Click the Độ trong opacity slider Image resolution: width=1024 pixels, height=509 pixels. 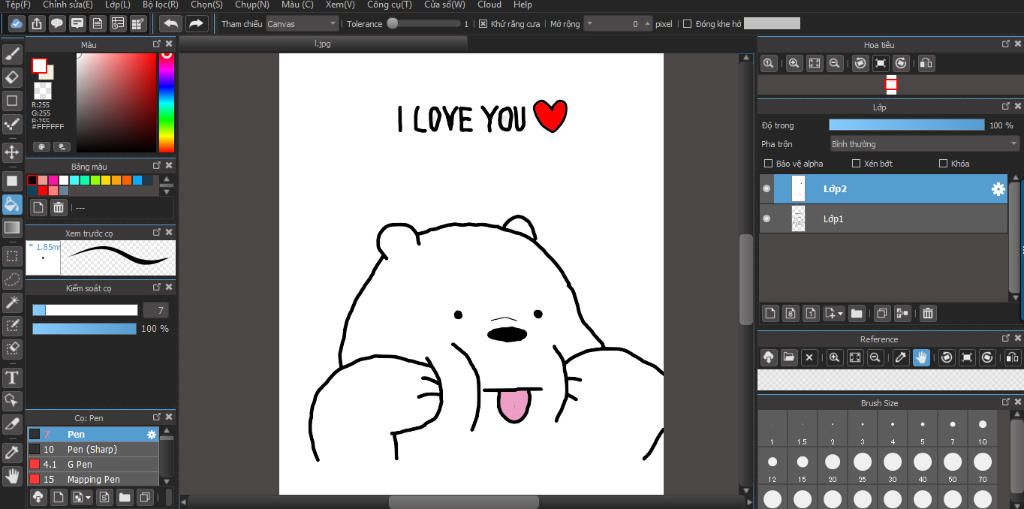[906, 125]
